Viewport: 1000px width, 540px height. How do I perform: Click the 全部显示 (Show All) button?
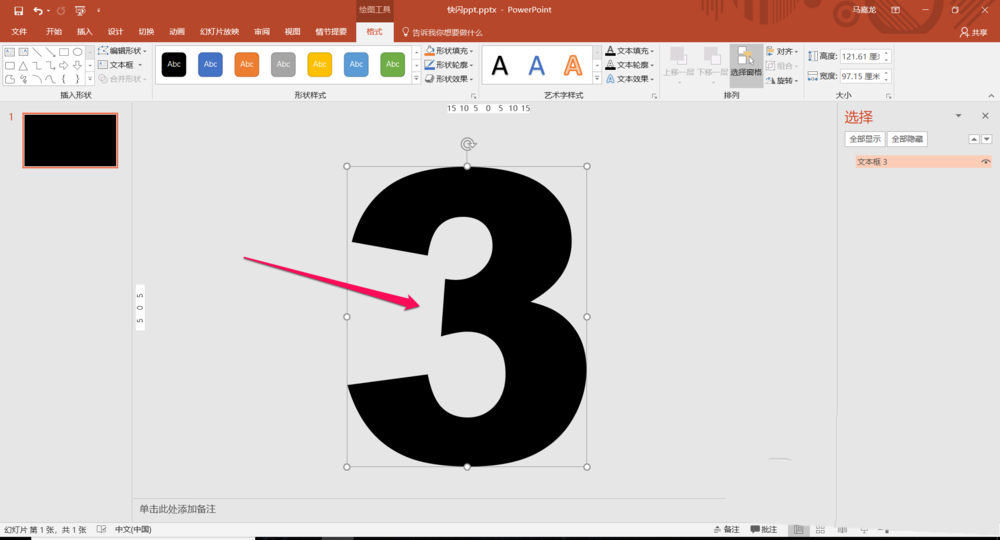865,139
